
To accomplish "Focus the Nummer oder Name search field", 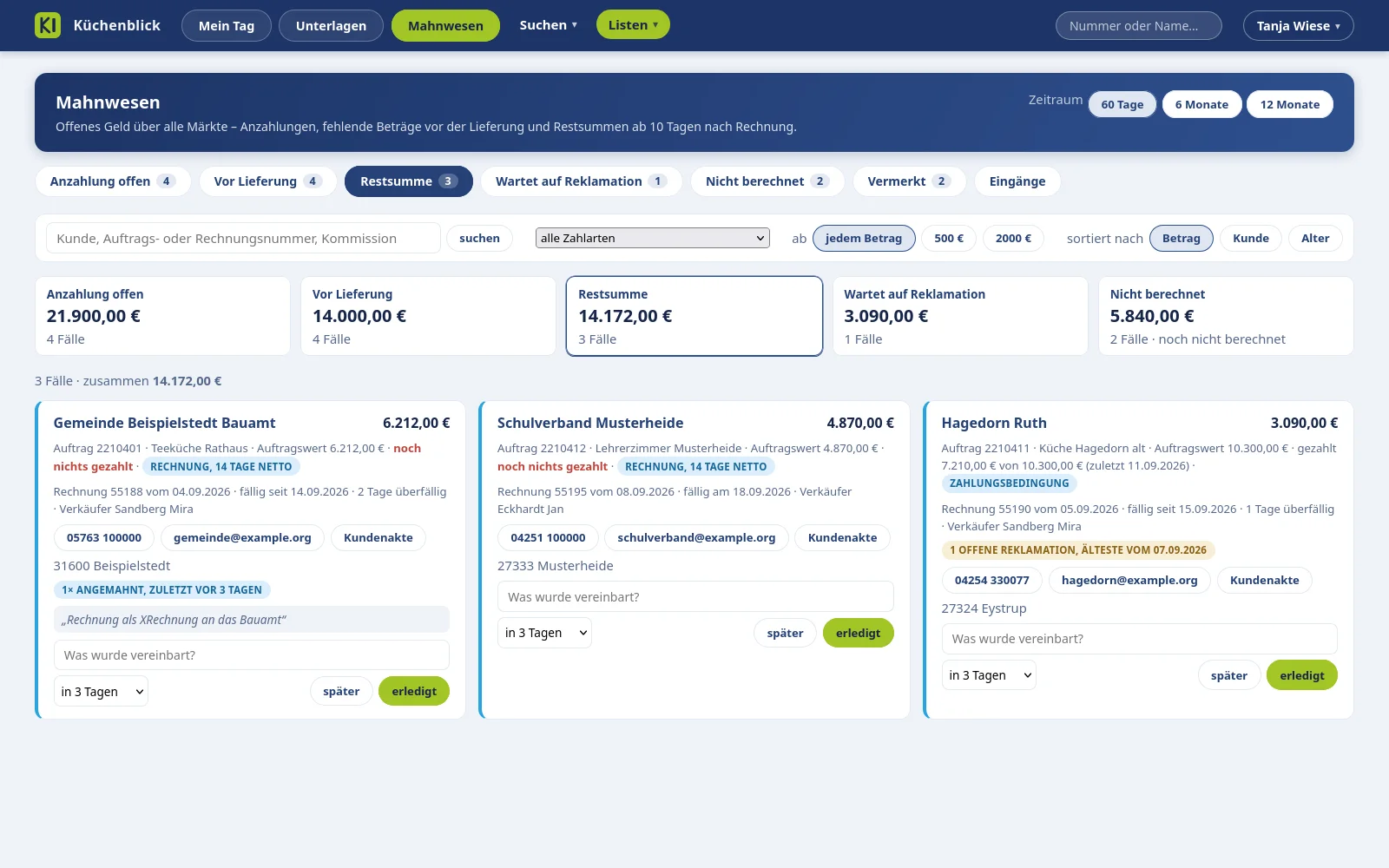I will coord(1138,26).
